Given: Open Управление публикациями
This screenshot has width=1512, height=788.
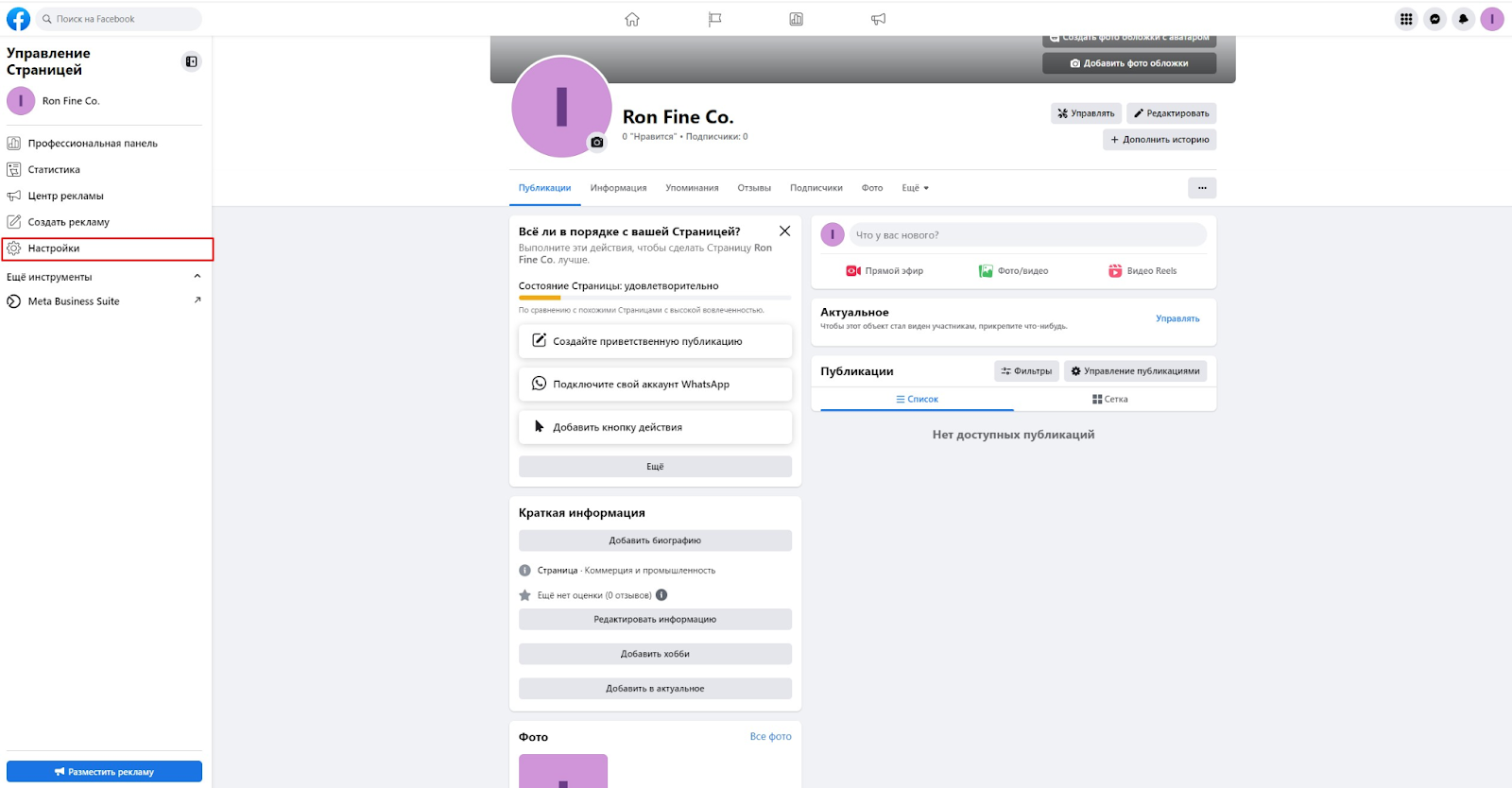Looking at the screenshot, I should coord(1135,371).
